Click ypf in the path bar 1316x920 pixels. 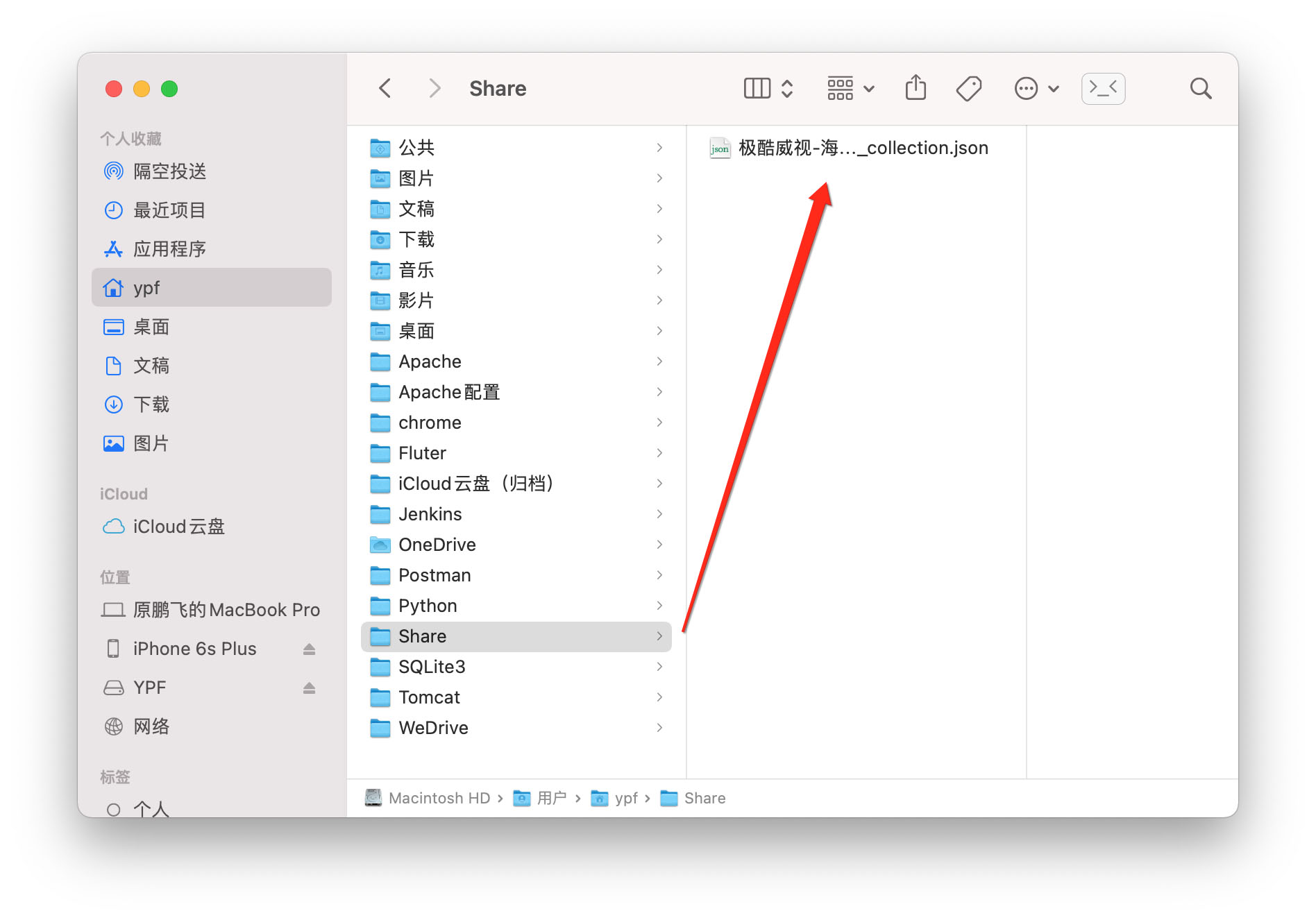tap(625, 798)
